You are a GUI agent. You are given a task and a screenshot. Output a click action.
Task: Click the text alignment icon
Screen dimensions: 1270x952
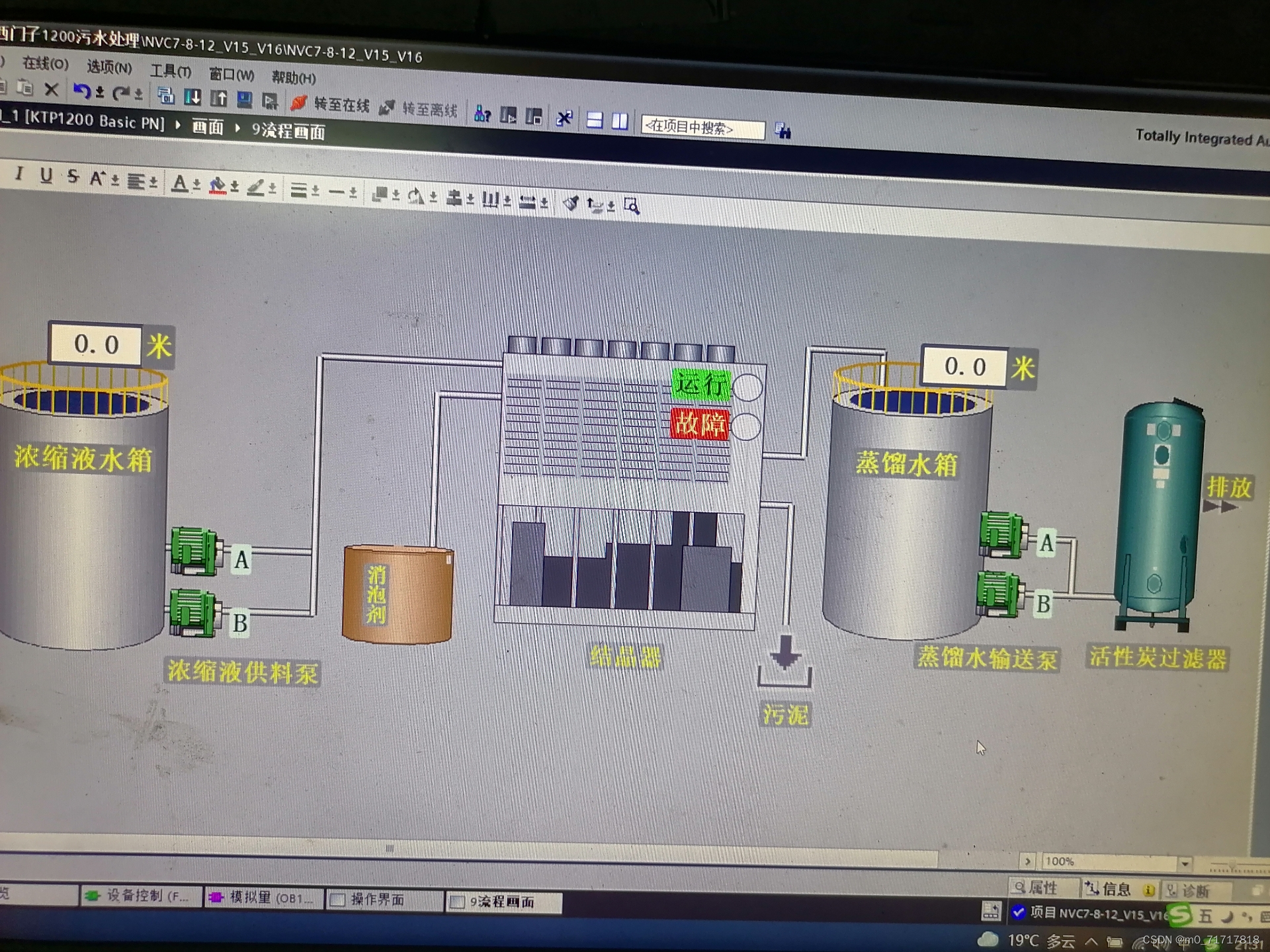136,180
